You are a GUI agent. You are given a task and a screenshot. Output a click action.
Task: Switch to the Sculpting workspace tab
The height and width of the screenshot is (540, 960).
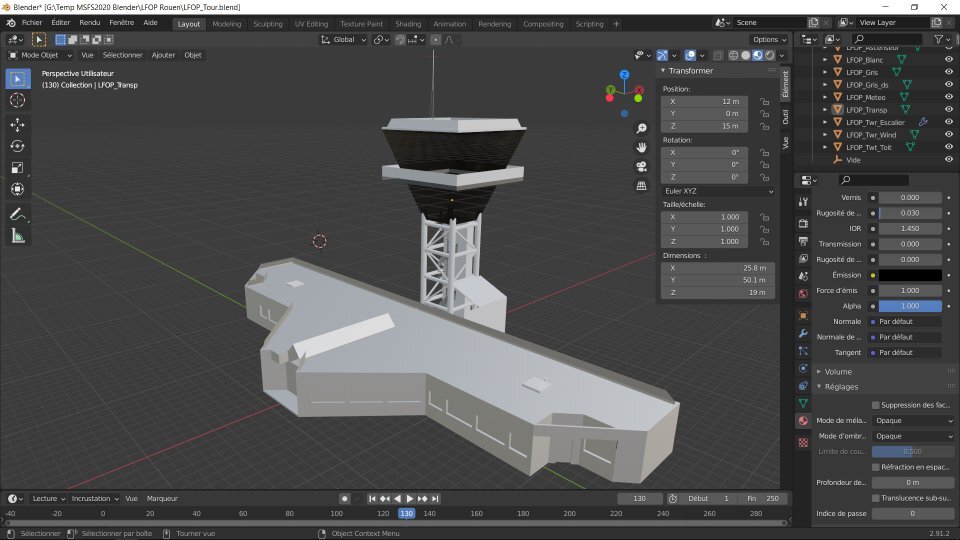click(x=267, y=23)
